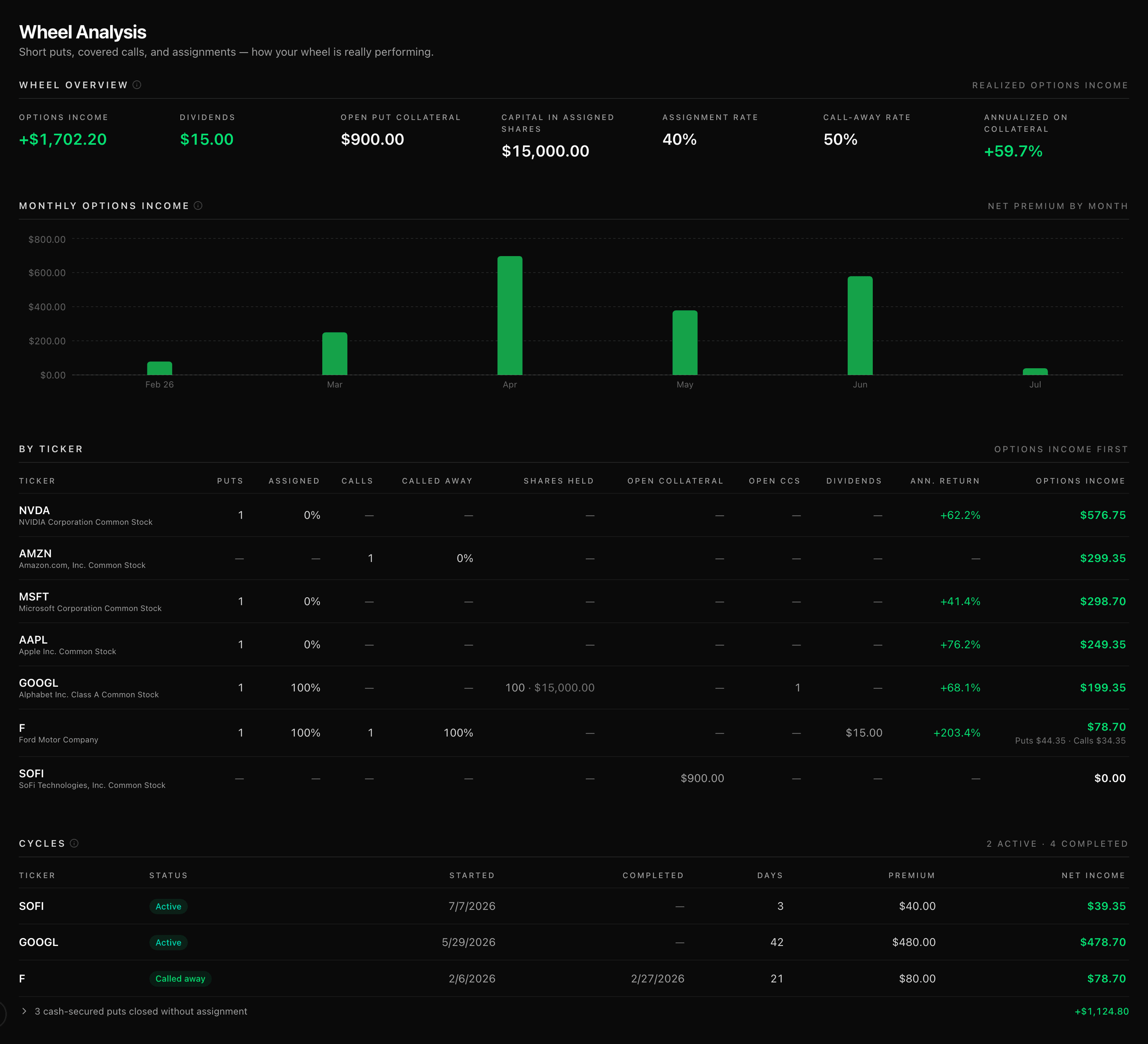
Task: Click the May income bar
Action: [685, 342]
